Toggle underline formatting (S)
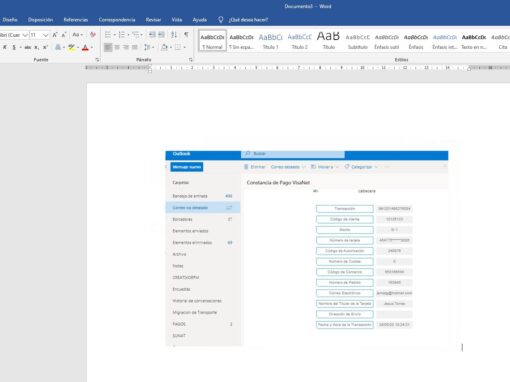 [14, 47]
